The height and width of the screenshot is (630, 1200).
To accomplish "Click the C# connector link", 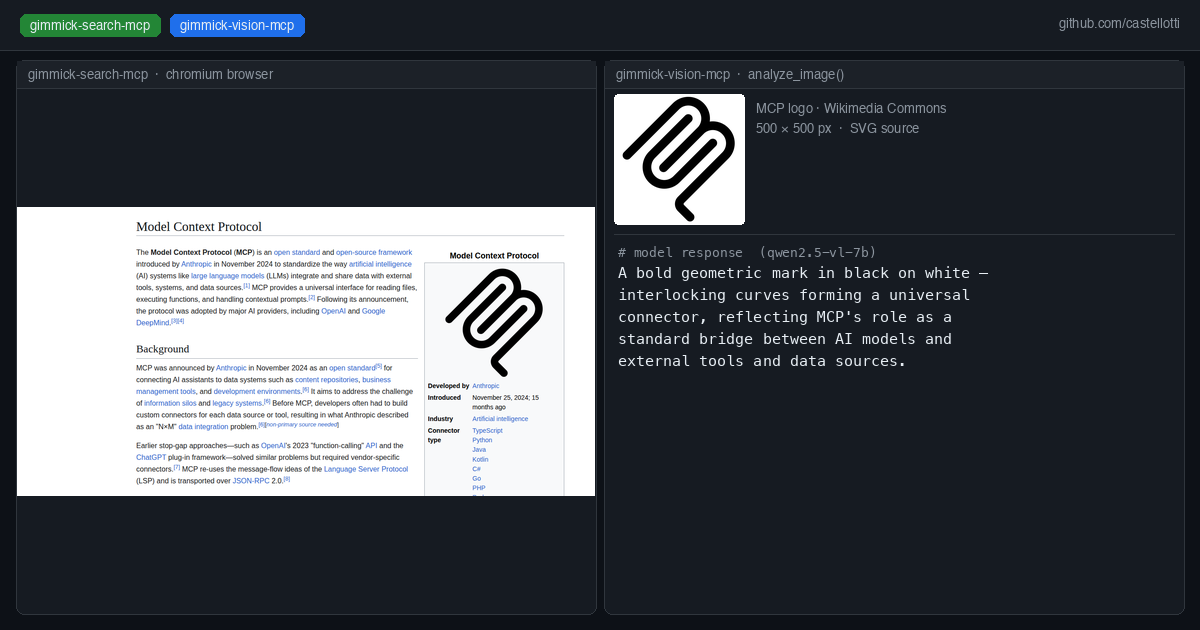I will click(x=477, y=469).
